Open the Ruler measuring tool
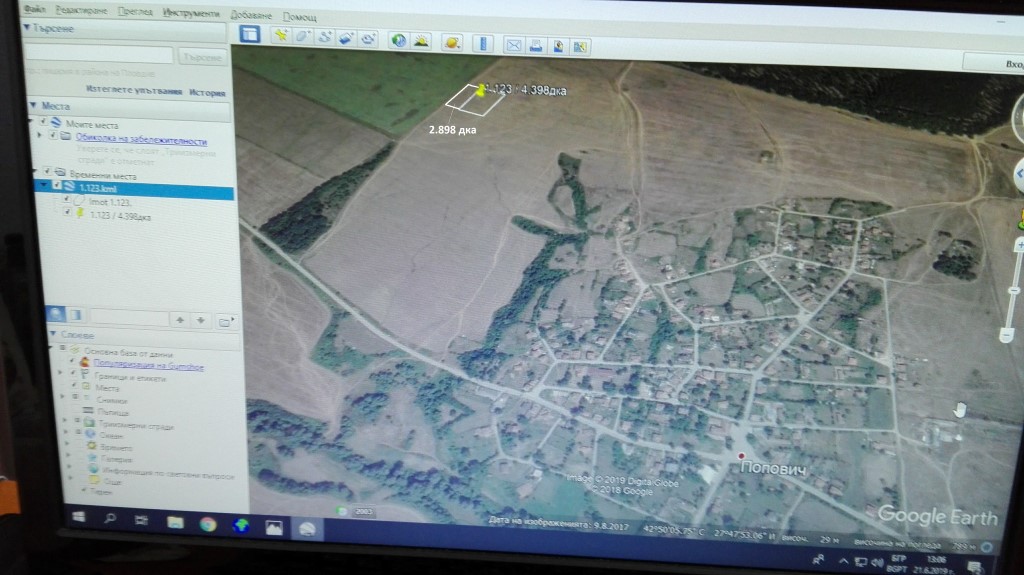 (482, 43)
